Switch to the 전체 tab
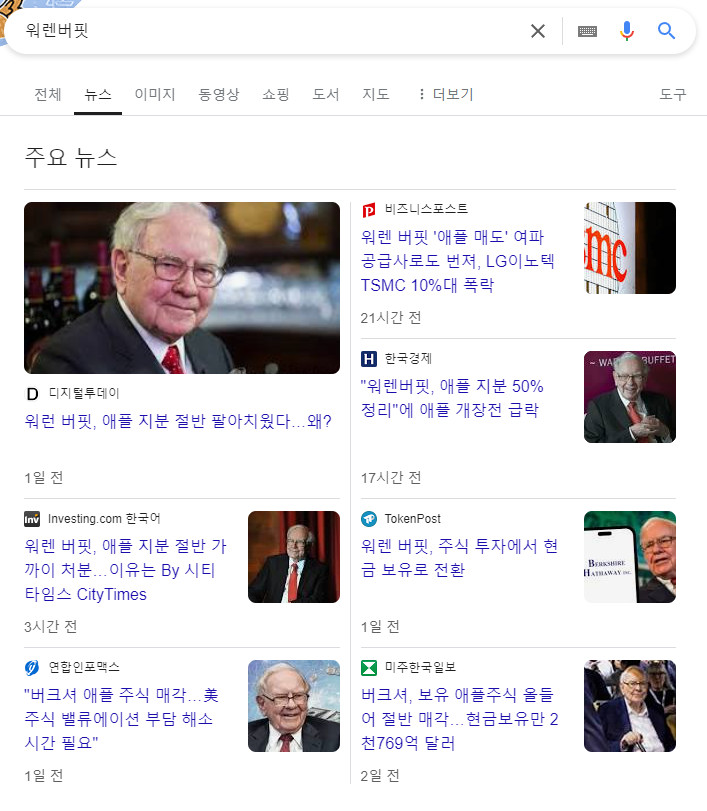 click(x=48, y=94)
